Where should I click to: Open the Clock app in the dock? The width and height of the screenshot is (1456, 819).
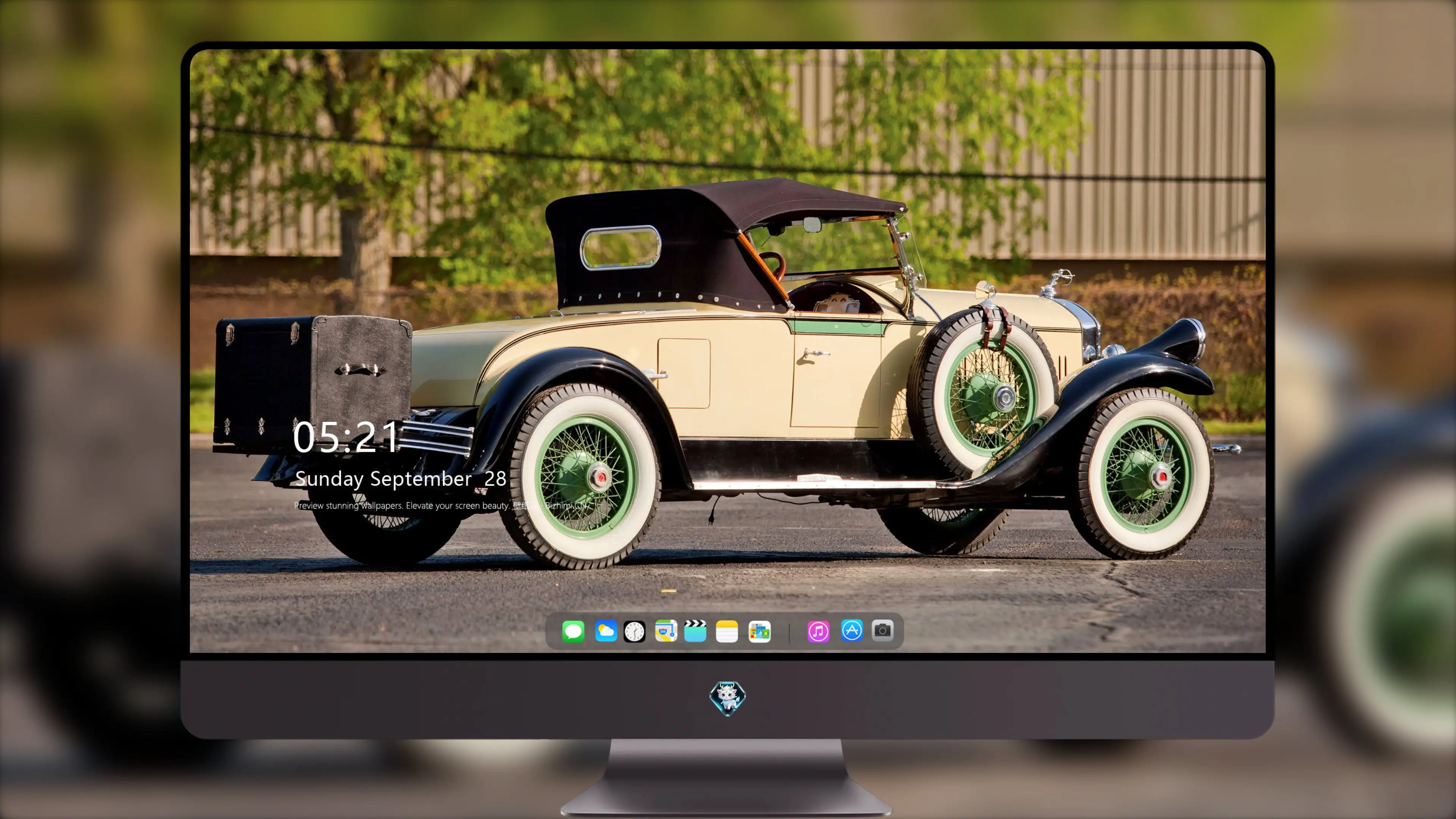(634, 631)
